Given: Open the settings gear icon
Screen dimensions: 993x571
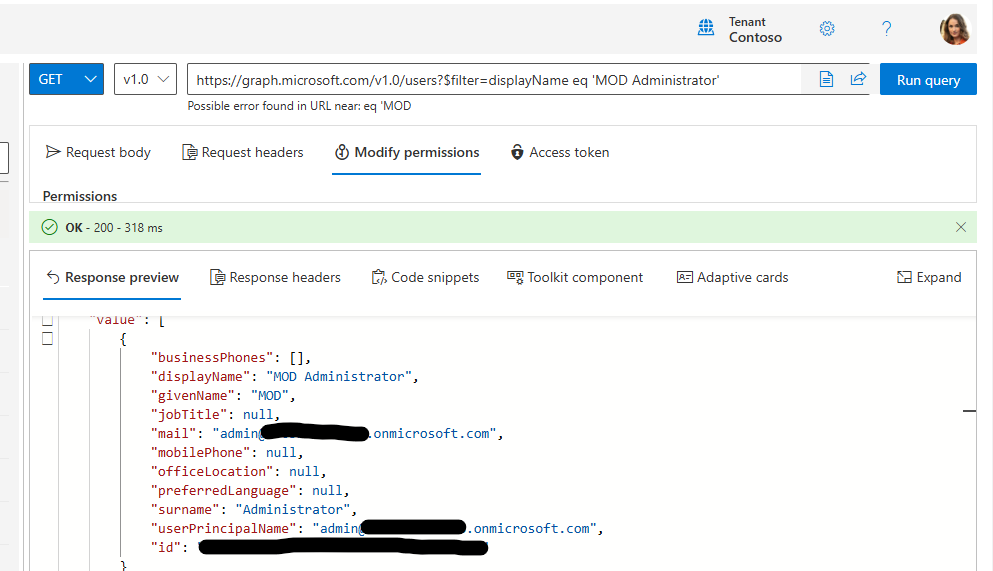Looking at the screenshot, I should 826,28.
